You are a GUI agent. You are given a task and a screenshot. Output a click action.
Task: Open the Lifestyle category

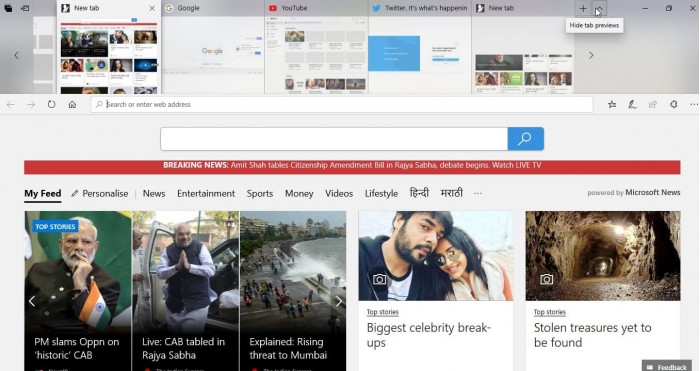(x=381, y=194)
